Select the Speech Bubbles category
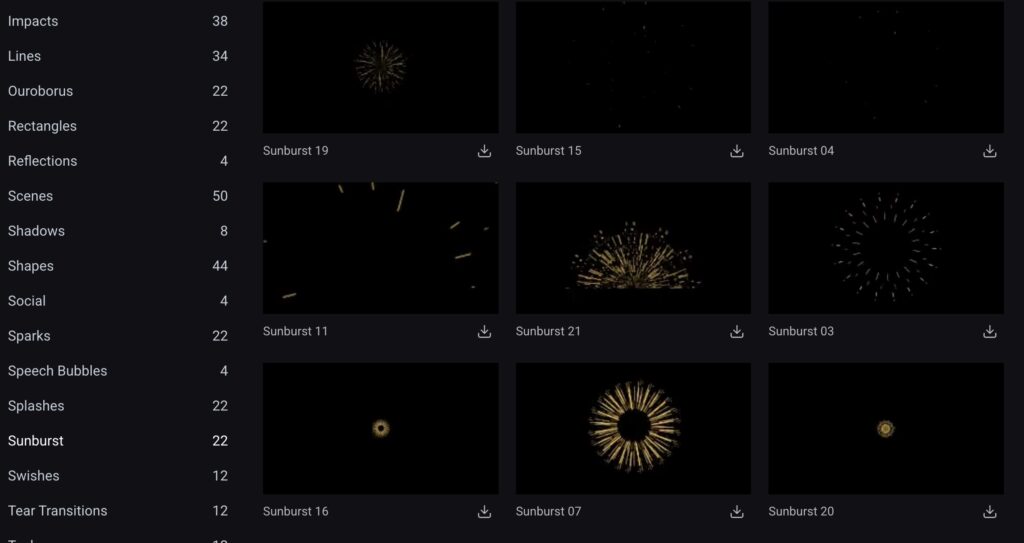 118,370
